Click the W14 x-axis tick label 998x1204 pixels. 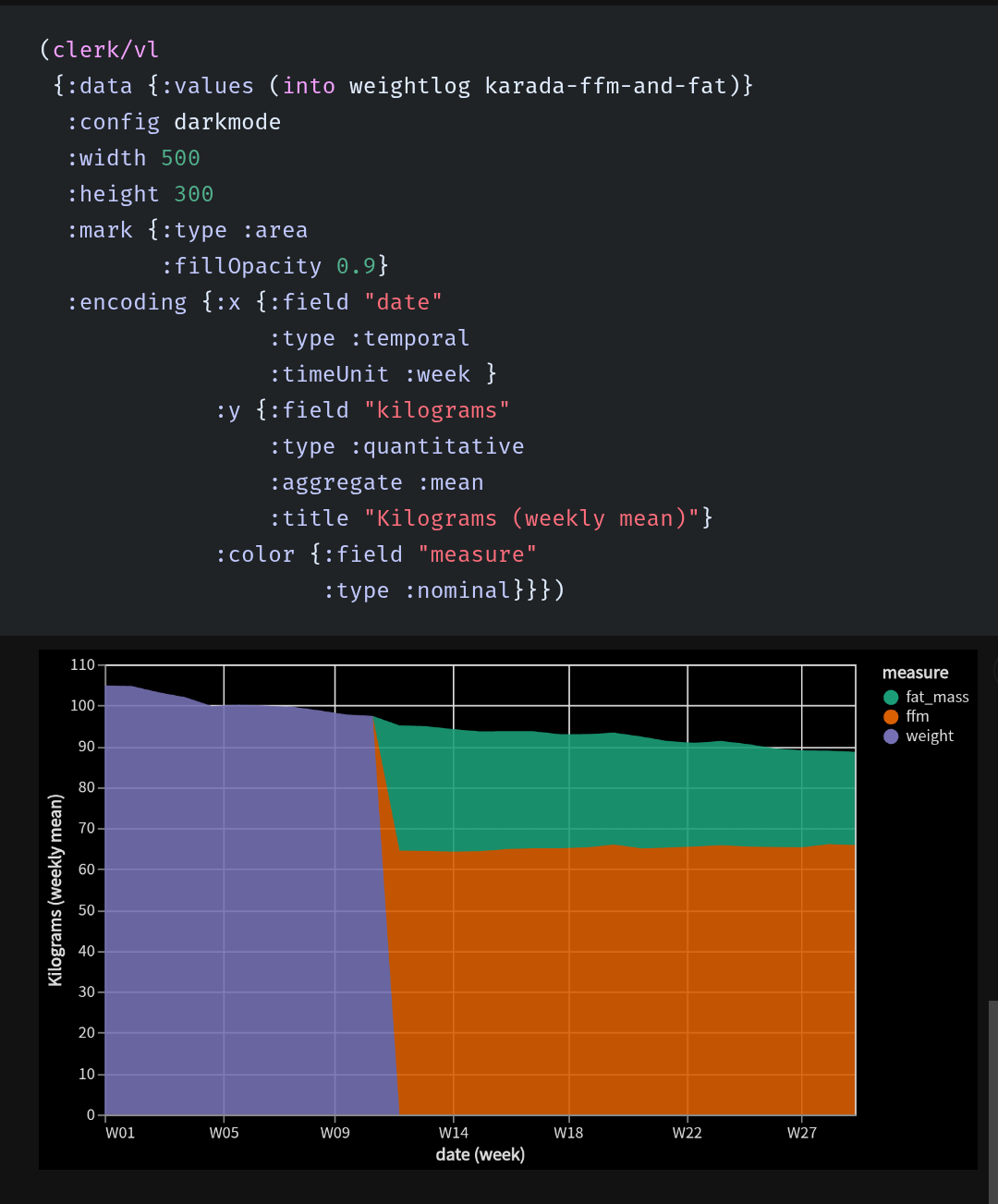pos(453,1133)
